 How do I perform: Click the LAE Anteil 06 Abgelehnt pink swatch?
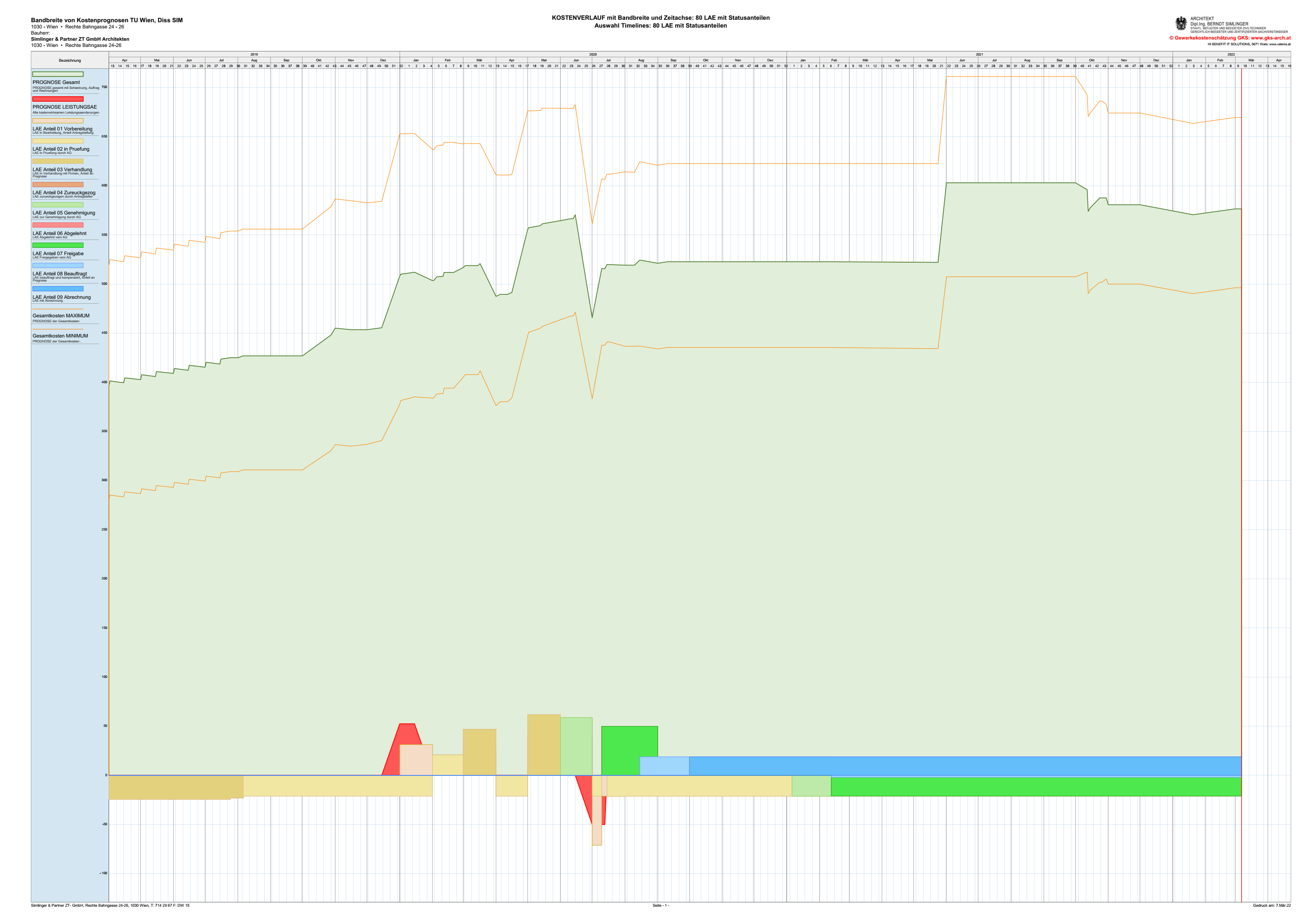tap(58, 225)
